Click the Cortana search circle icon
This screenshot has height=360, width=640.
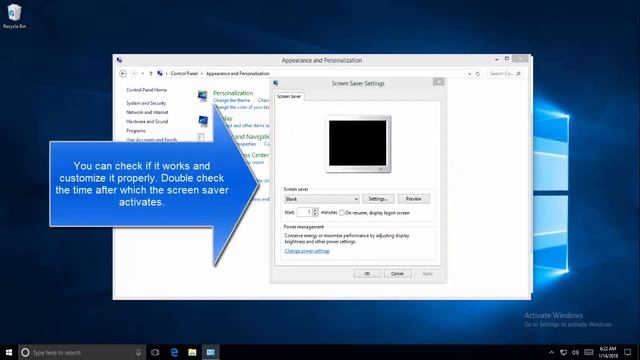[25, 352]
